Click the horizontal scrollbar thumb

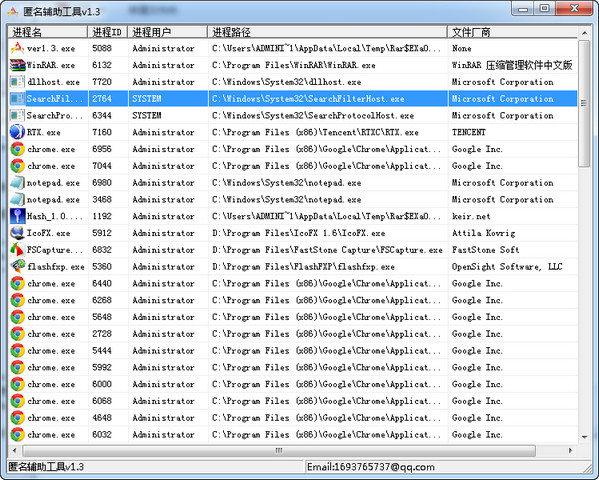coord(279,450)
